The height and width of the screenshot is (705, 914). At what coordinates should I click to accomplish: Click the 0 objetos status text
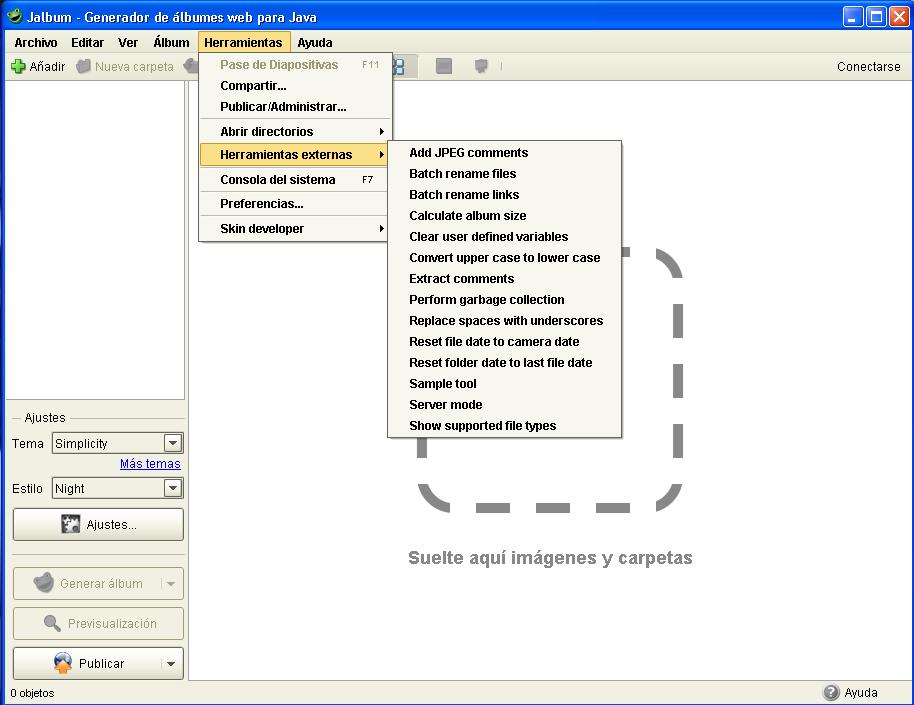point(32,693)
